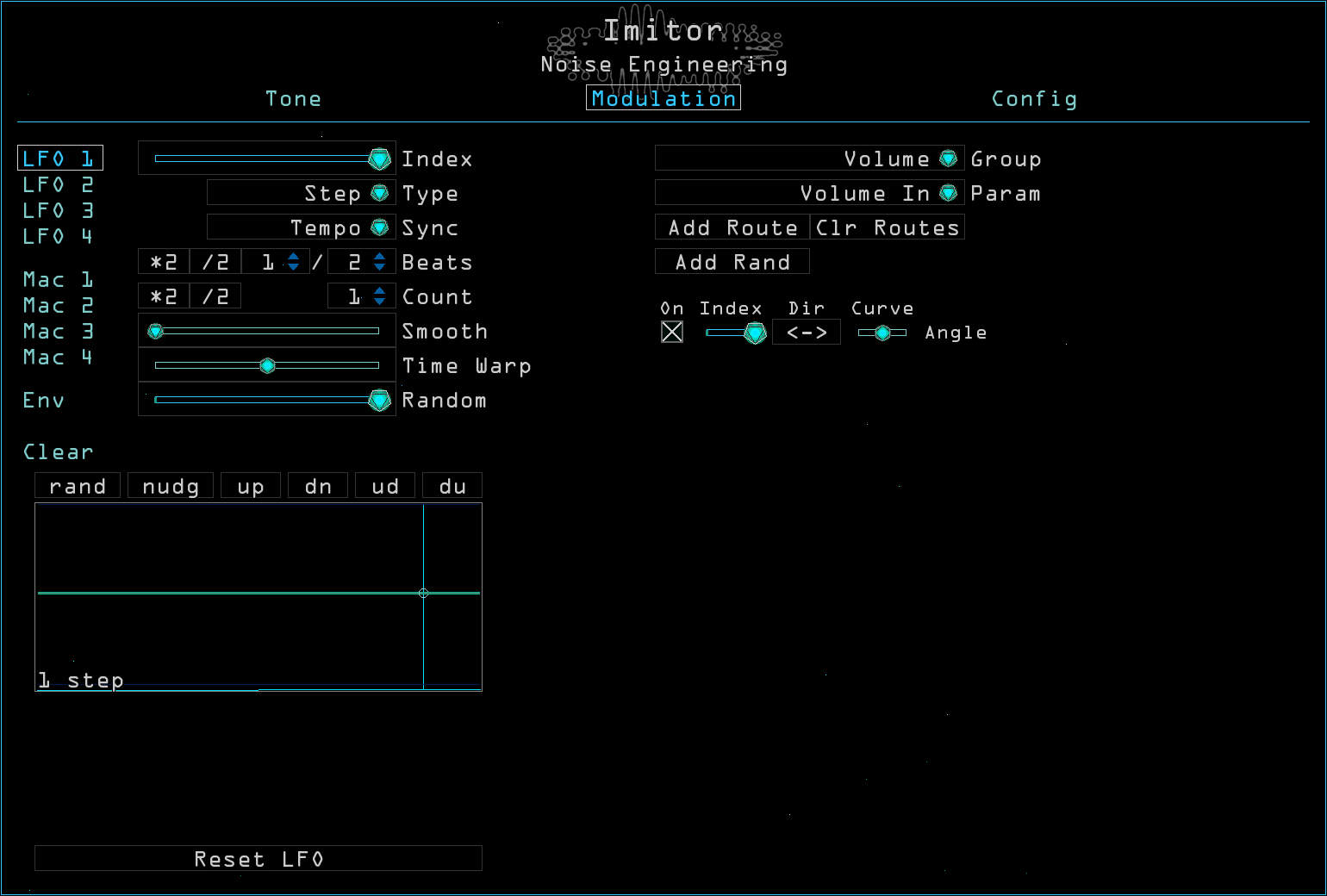Click the /2 button in Beats row

pos(215,261)
